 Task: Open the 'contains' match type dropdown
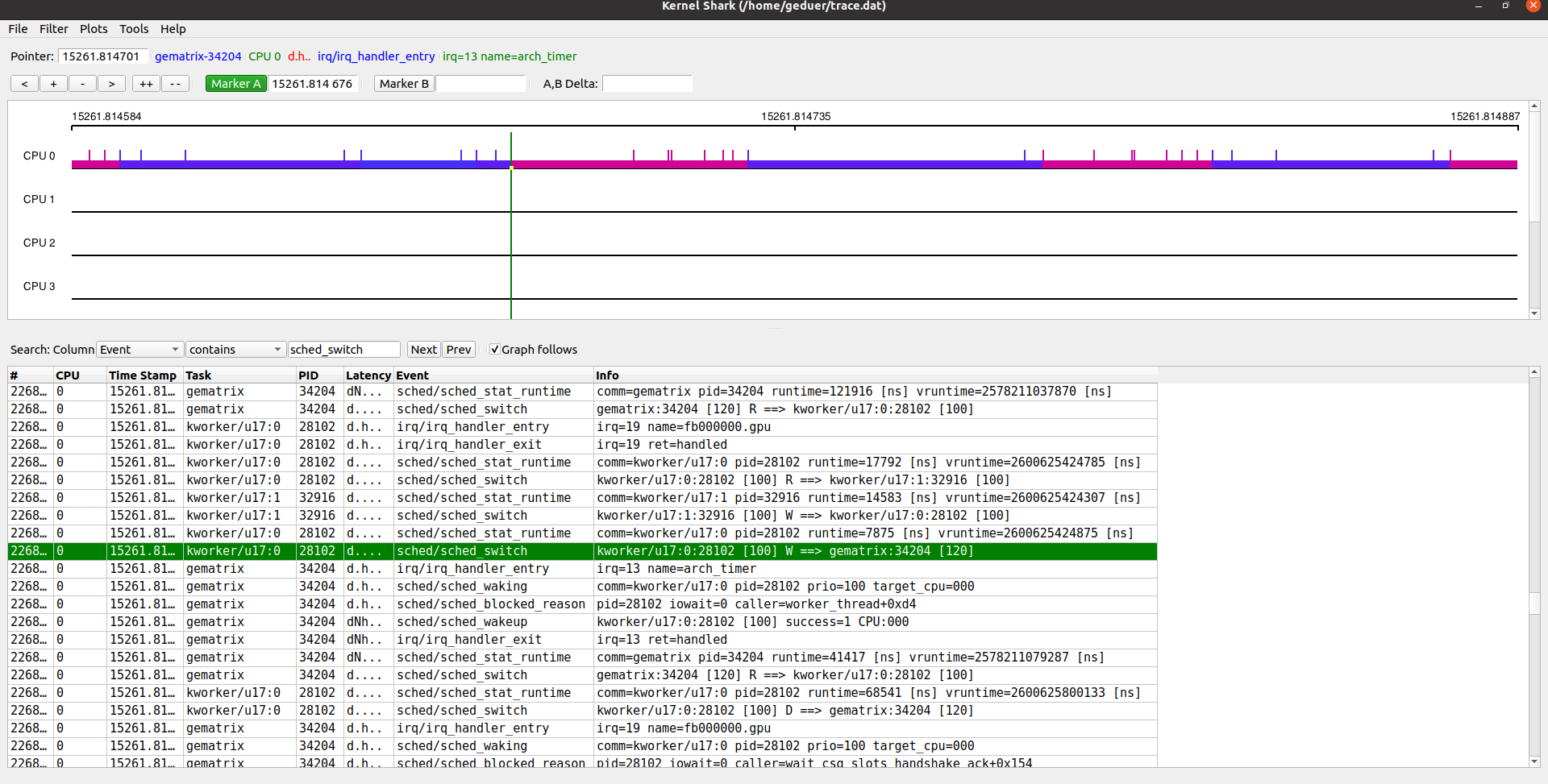pyautogui.click(x=235, y=350)
